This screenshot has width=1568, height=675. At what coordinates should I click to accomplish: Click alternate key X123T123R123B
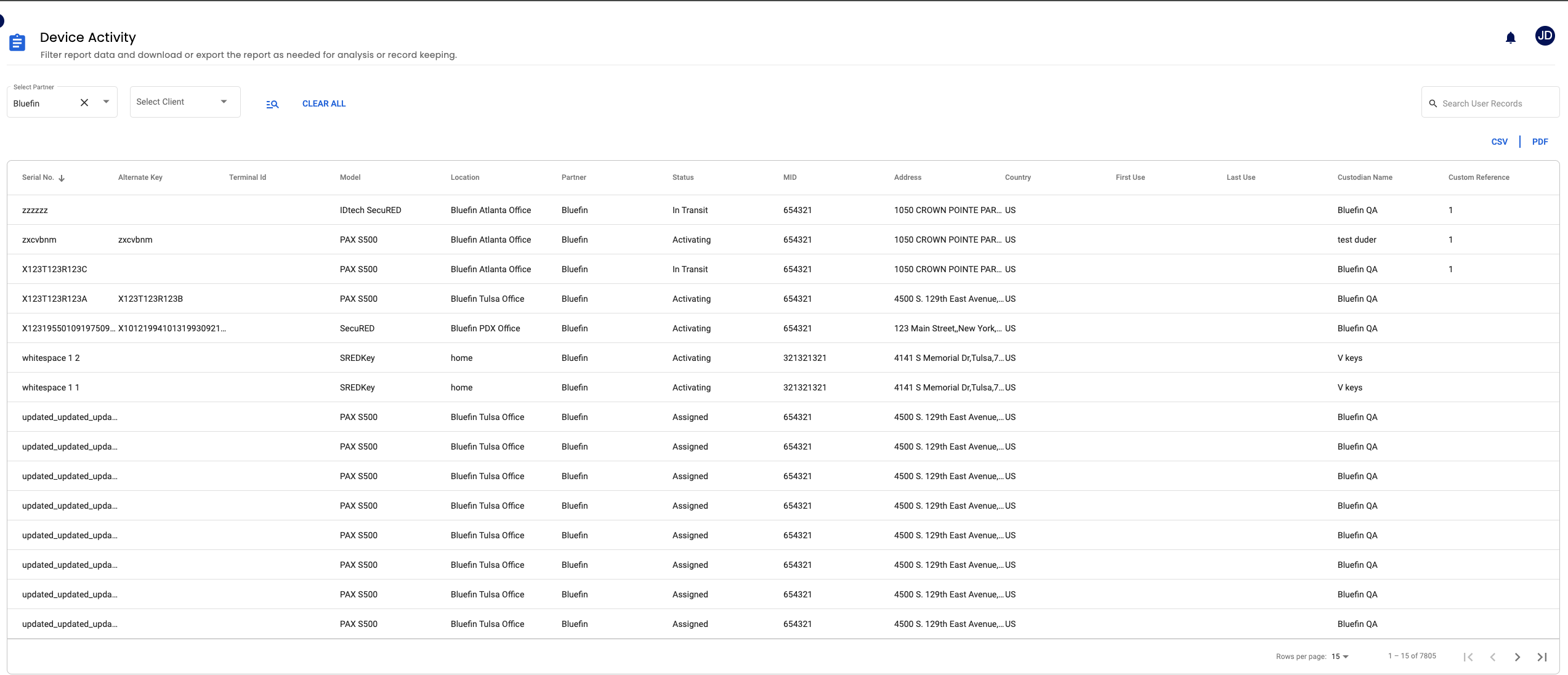coord(150,299)
